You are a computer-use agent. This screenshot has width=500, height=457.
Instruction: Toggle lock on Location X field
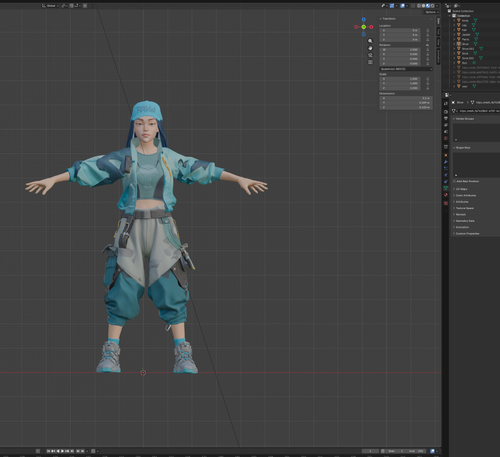click(428, 30)
